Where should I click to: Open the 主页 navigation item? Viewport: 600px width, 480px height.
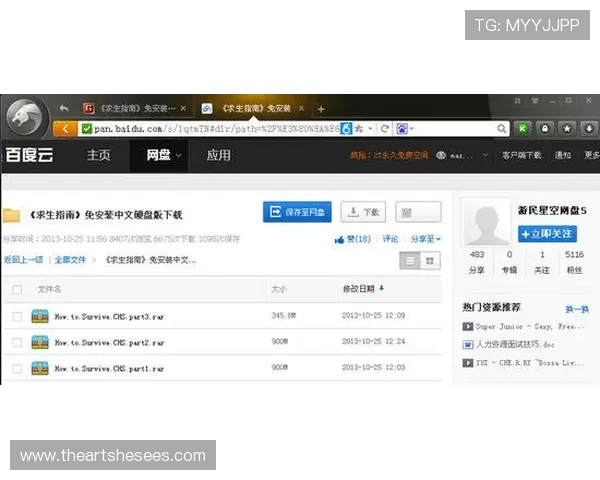pos(99,155)
